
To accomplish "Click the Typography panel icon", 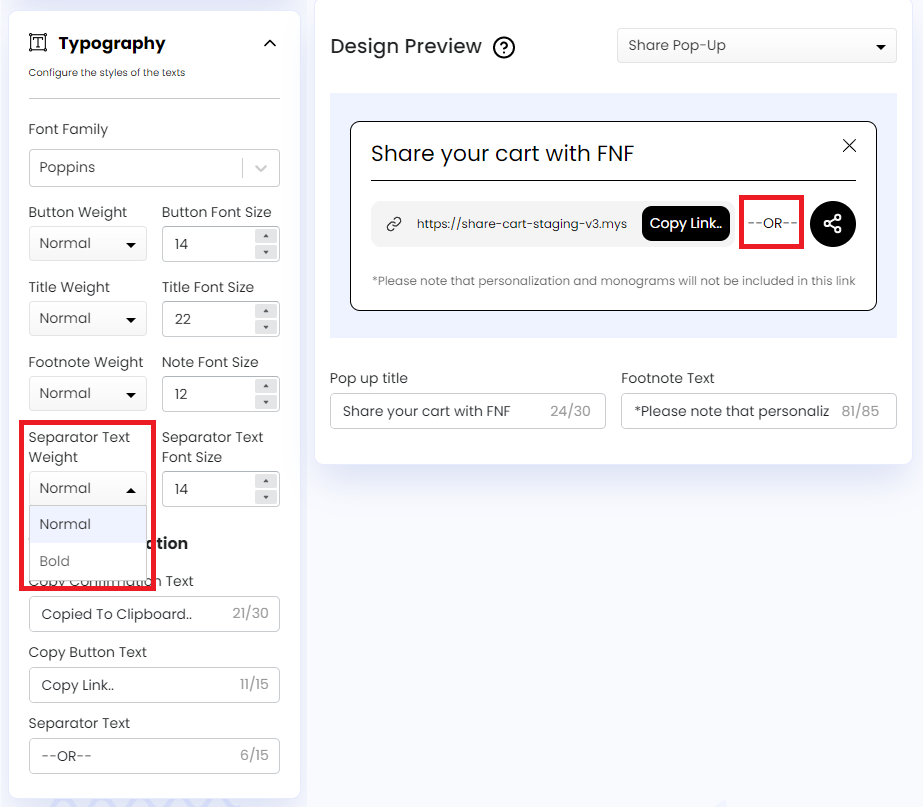I will [37, 42].
